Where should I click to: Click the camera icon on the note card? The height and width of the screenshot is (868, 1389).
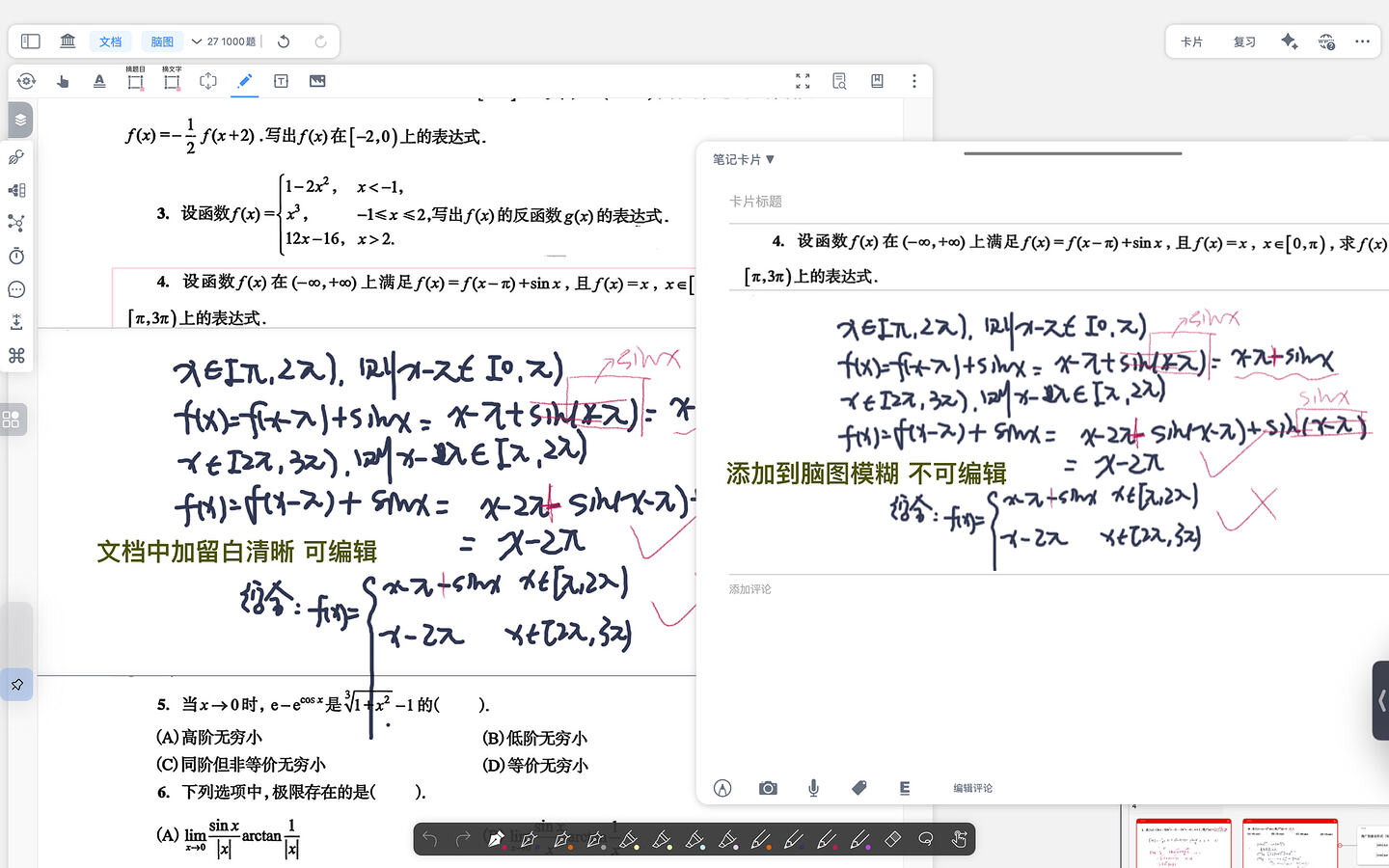click(768, 788)
